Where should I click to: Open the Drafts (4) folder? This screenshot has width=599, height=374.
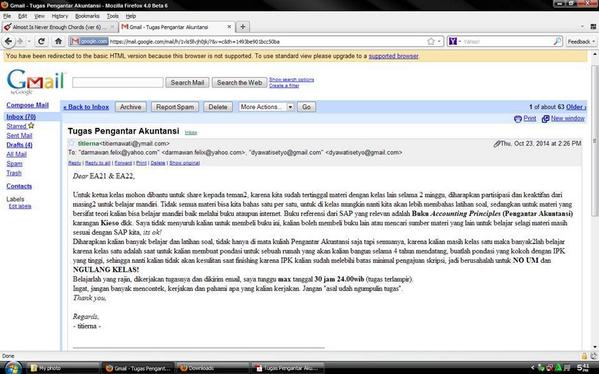(x=19, y=145)
